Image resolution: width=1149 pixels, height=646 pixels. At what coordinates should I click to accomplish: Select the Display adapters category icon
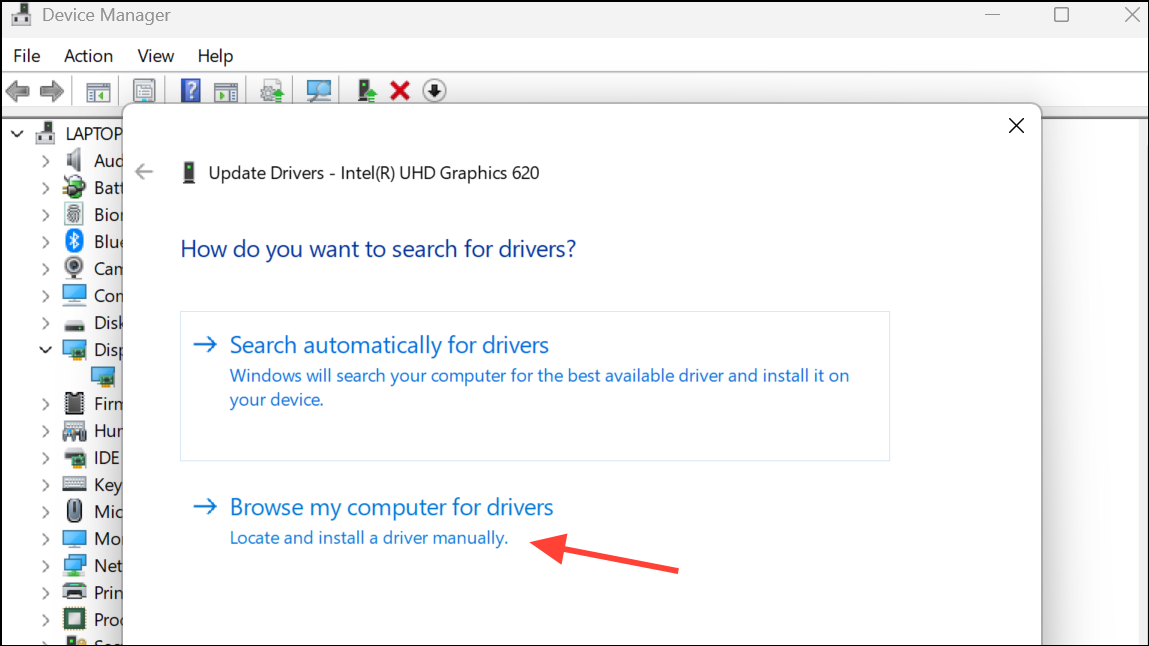[x=74, y=349]
